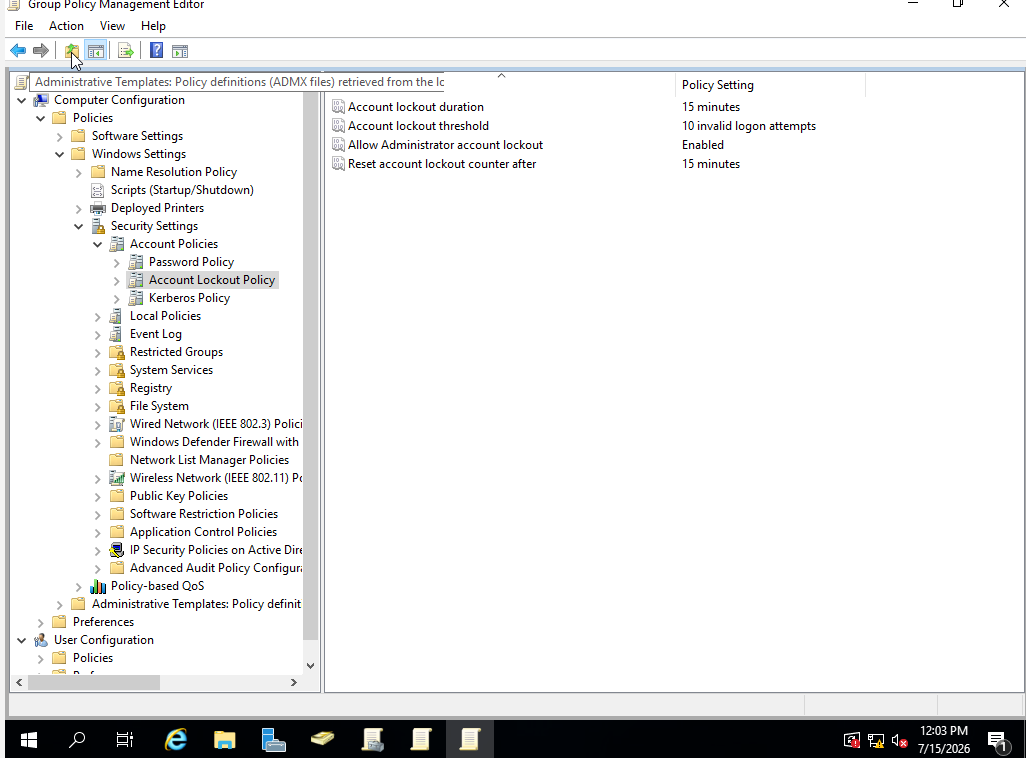The height and width of the screenshot is (758, 1026).
Task: Open taskbar Search magnifier
Action: point(77,740)
